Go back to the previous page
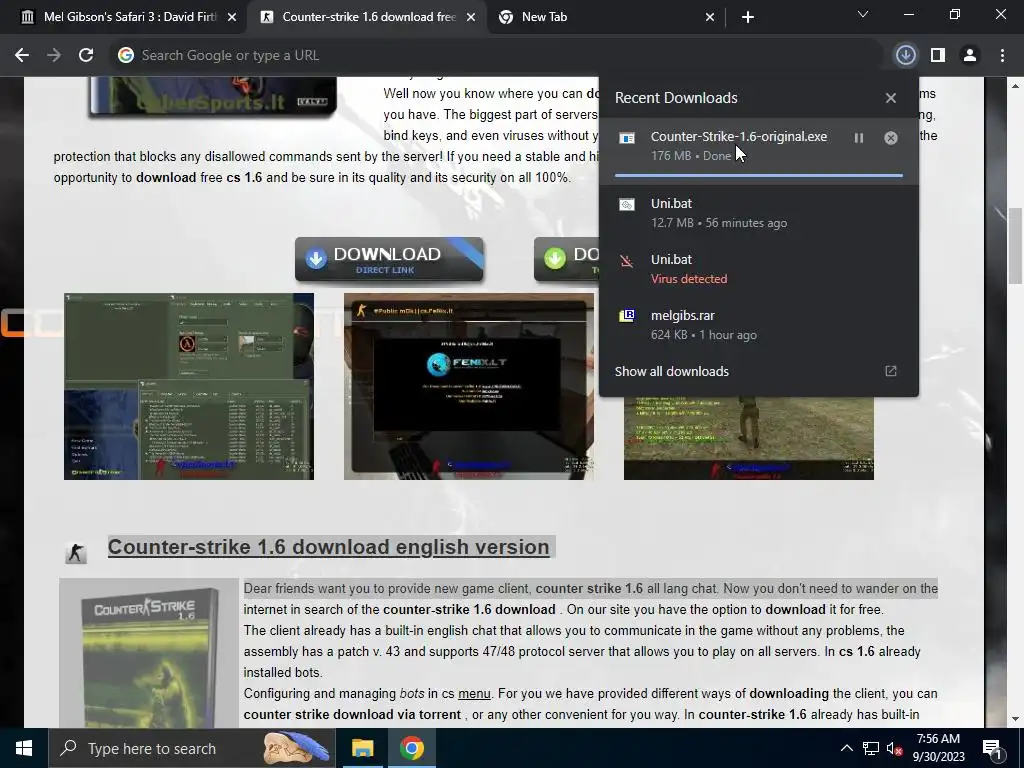The image size is (1024, 768). tap(22, 56)
